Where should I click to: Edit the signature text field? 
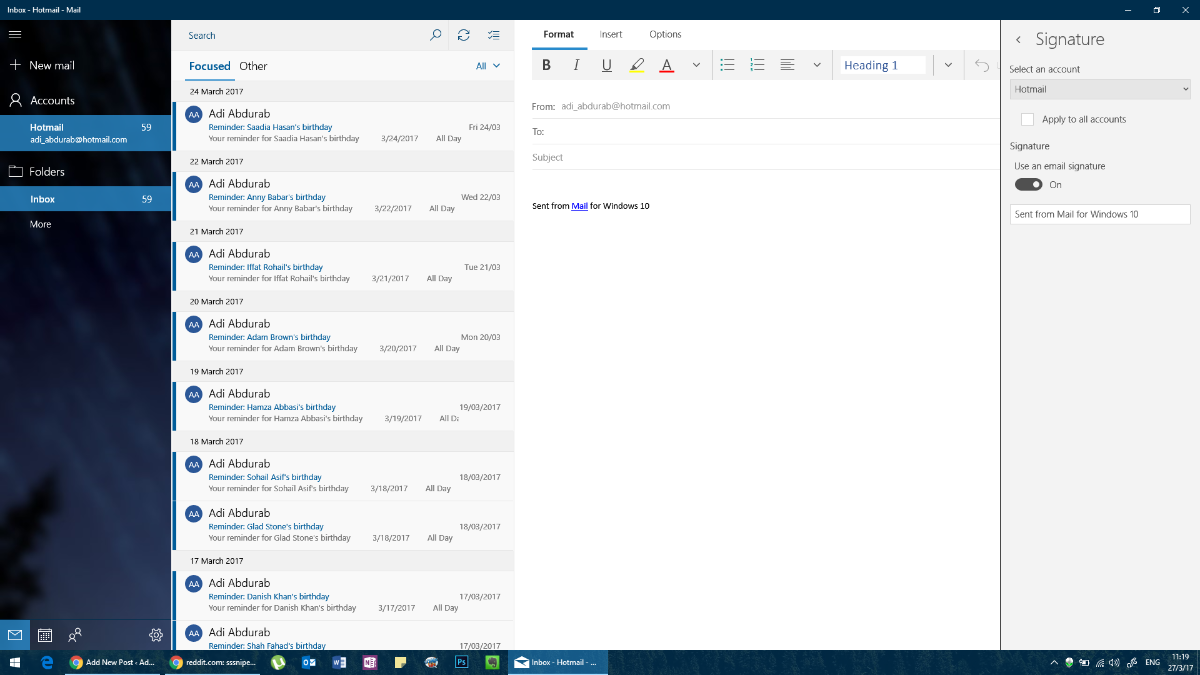click(x=1100, y=214)
